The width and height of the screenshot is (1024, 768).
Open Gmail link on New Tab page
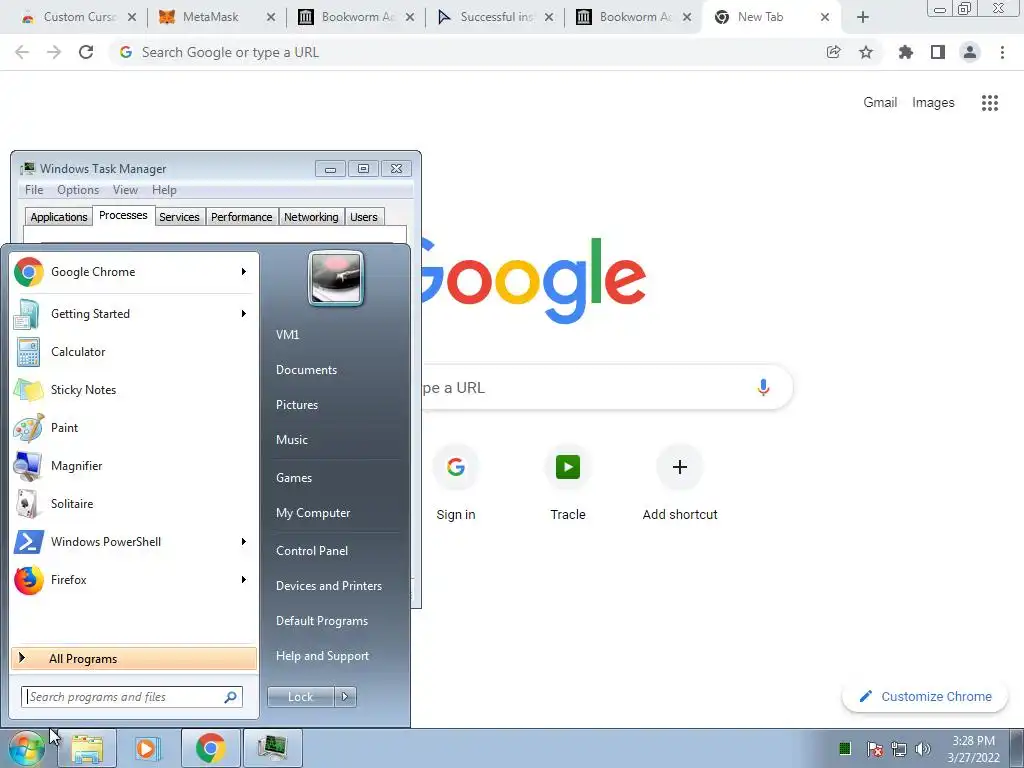click(x=880, y=103)
